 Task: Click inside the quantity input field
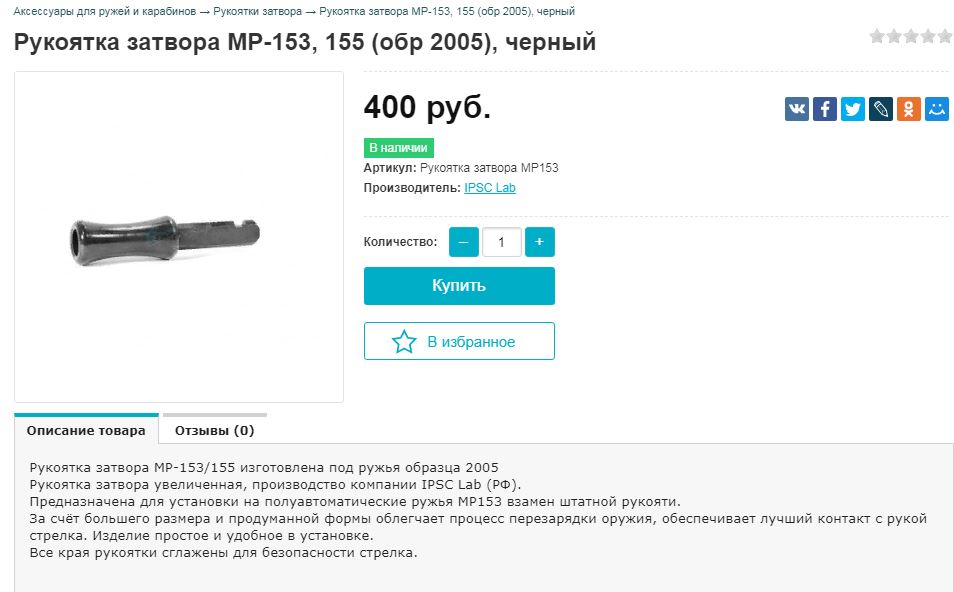coord(501,241)
